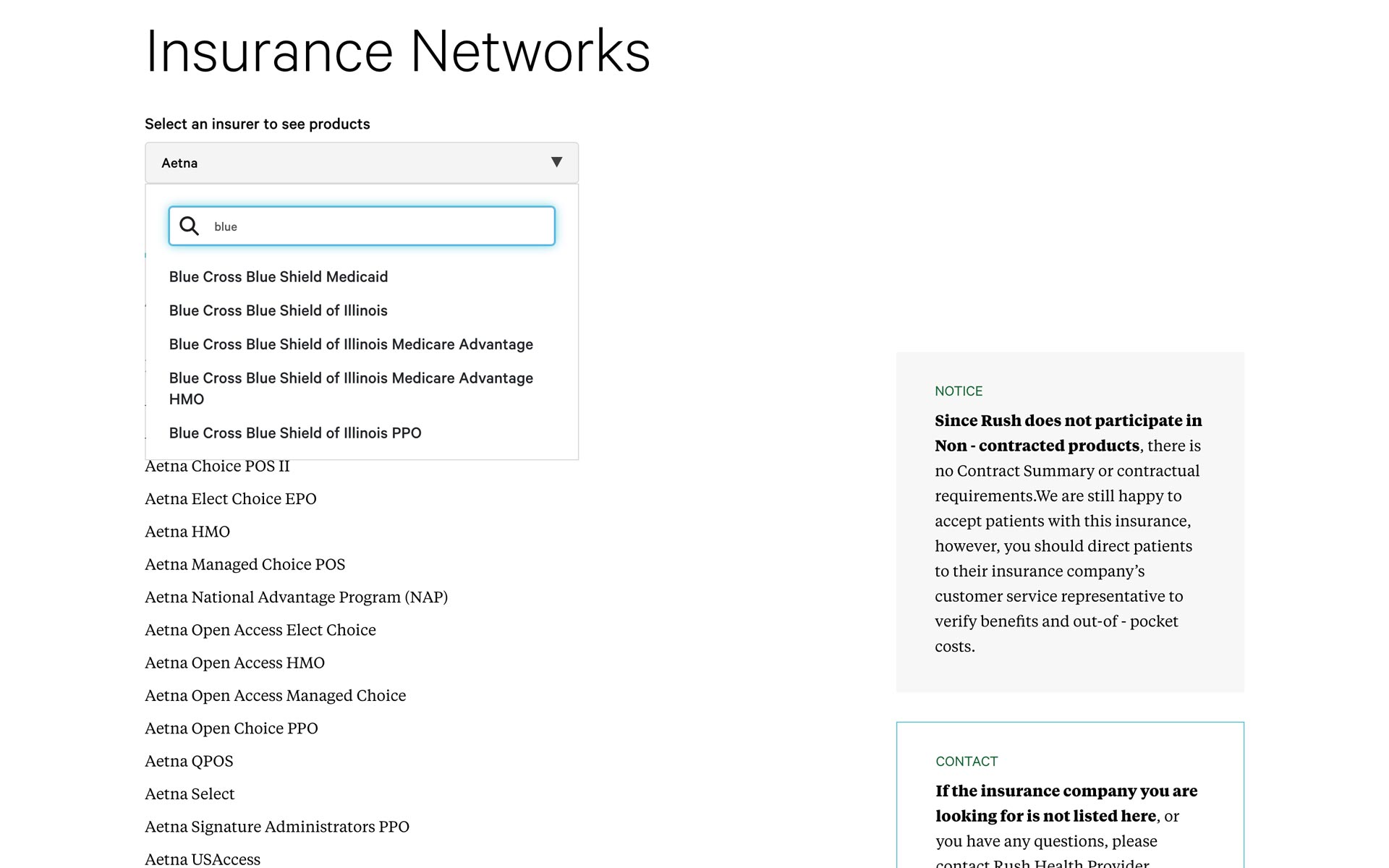Collapse the insurer dropdown arrow
The image size is (1389, 868).
tap(556, 162)
